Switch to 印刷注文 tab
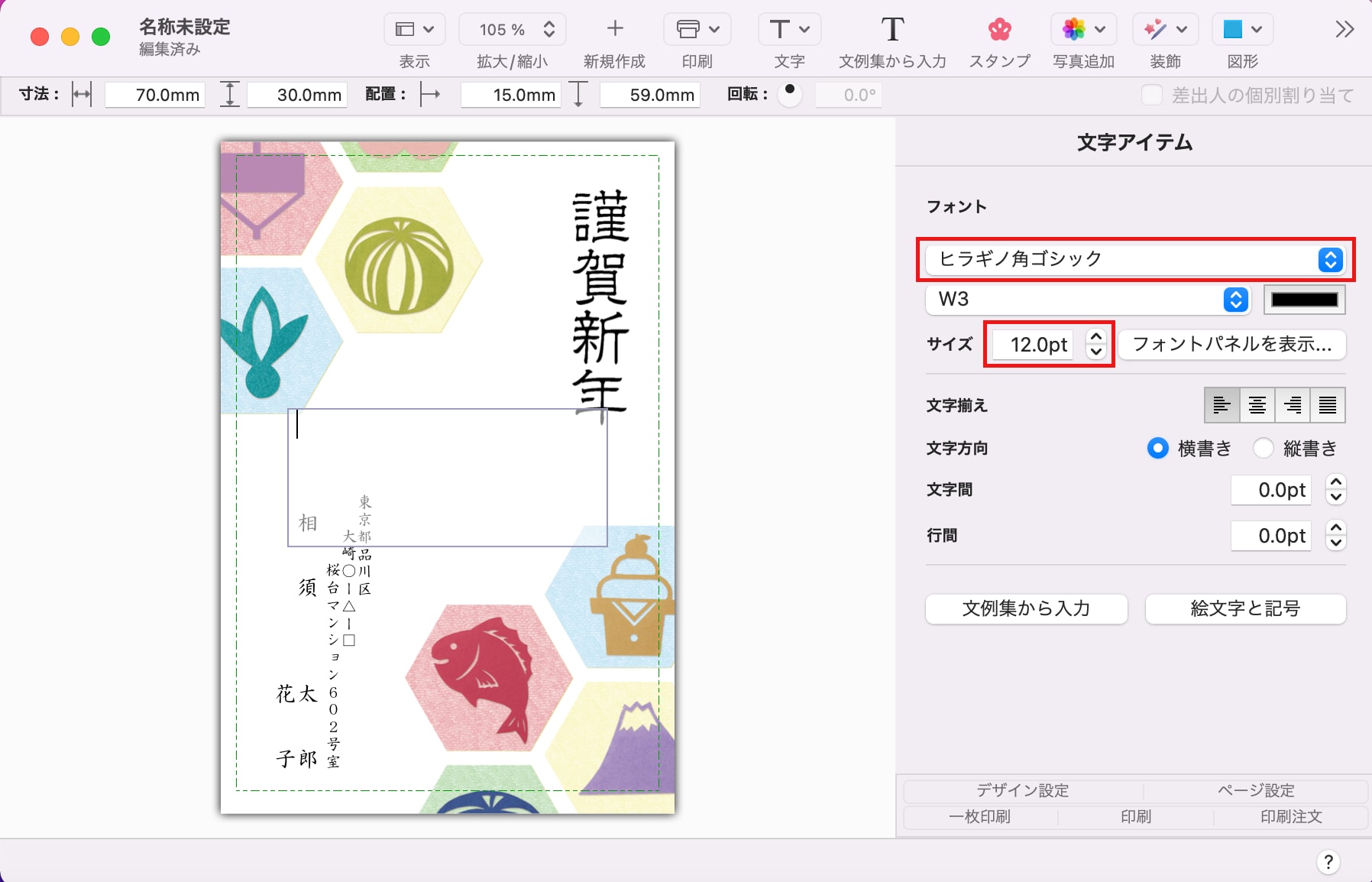 tap(1291, 816)
